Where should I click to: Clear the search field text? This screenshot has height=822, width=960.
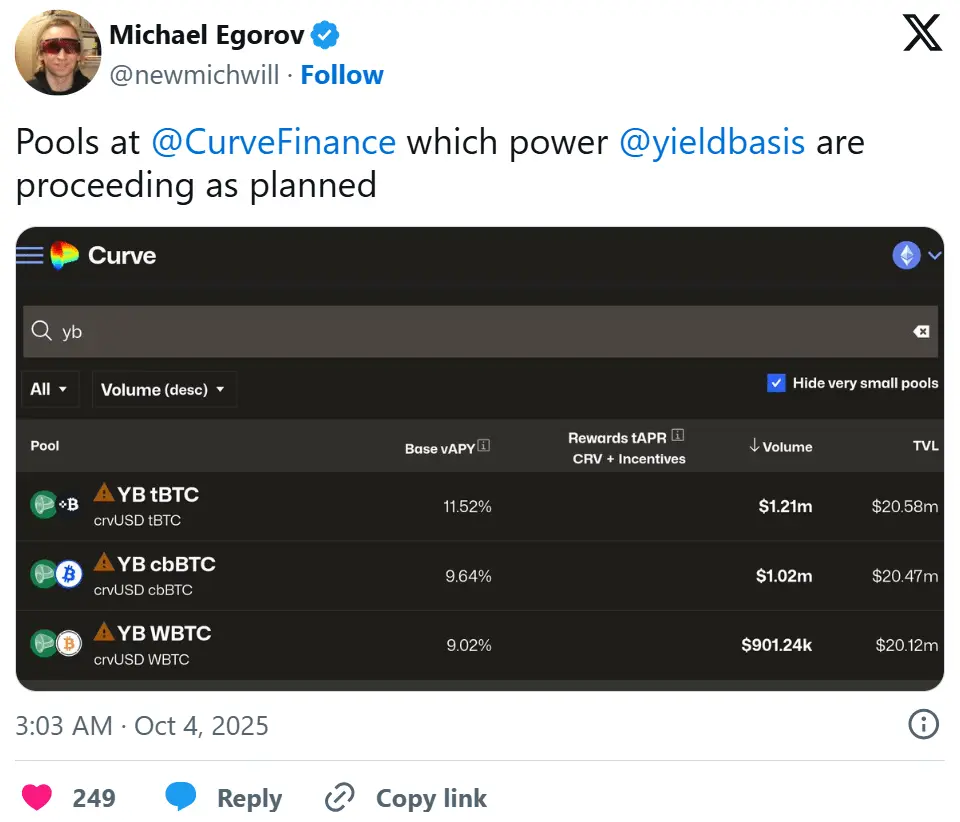point(921,332)
